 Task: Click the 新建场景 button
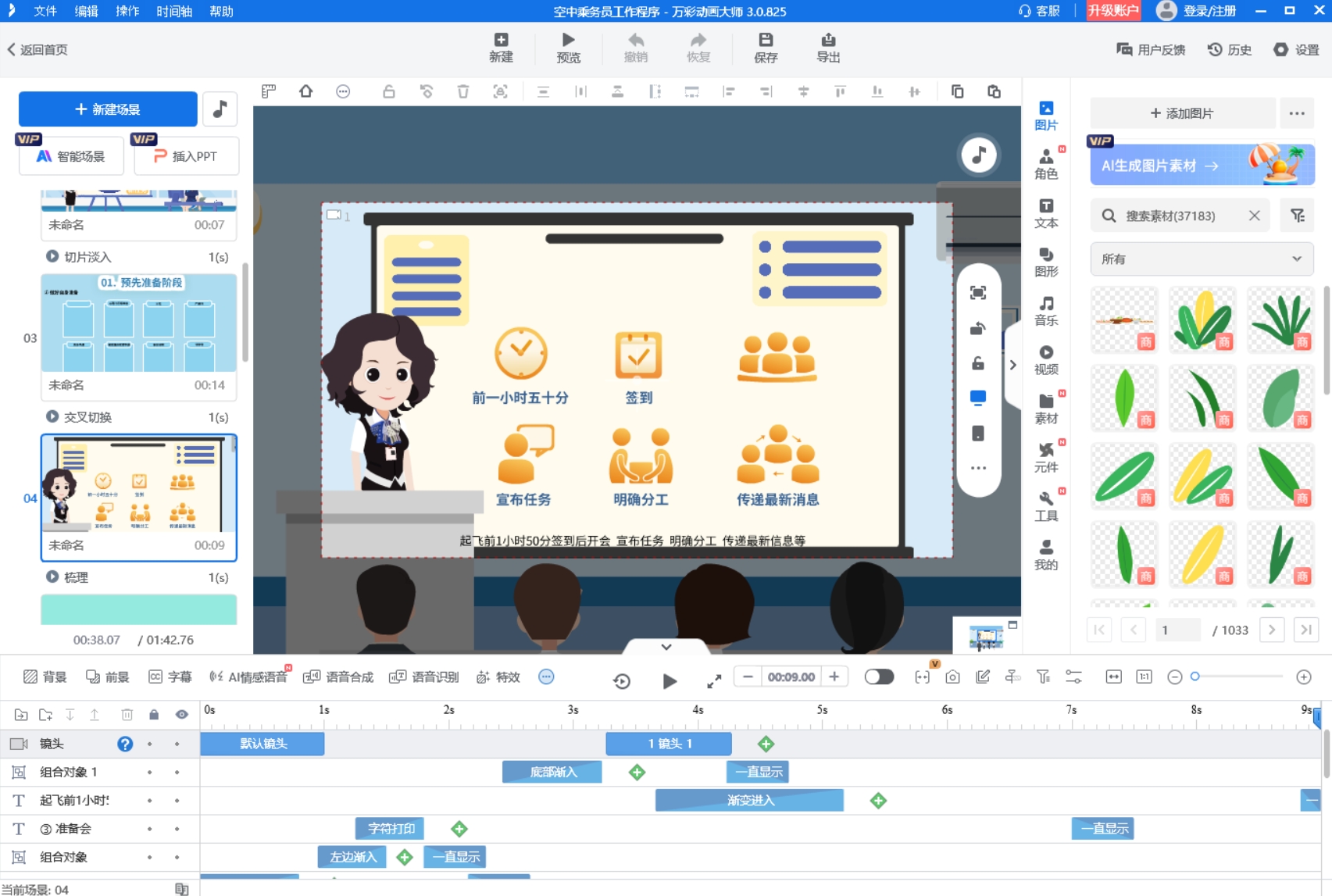108,109
